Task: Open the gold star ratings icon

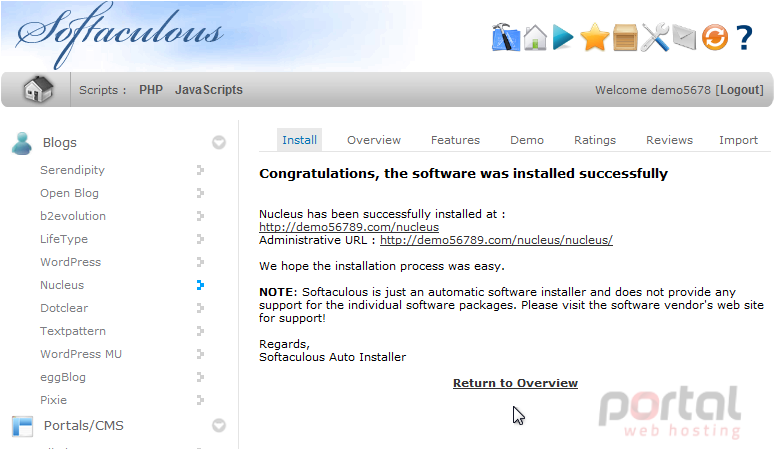Action: [x=594, y=37]
